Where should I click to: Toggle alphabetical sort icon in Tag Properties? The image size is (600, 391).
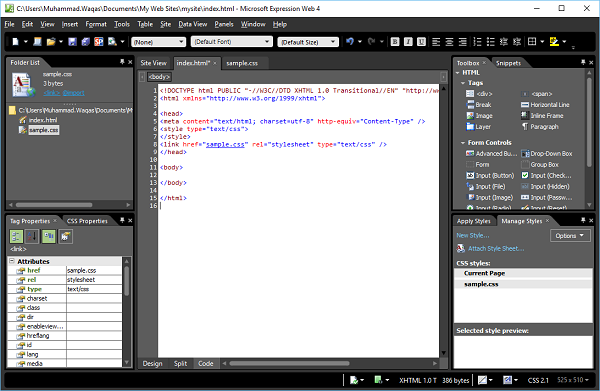coord(32,236)
